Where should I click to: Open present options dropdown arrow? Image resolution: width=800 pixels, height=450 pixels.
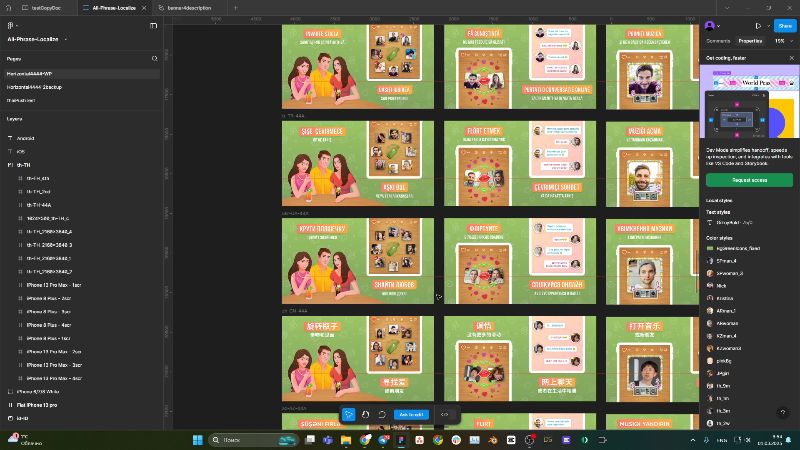pos(768,26)
